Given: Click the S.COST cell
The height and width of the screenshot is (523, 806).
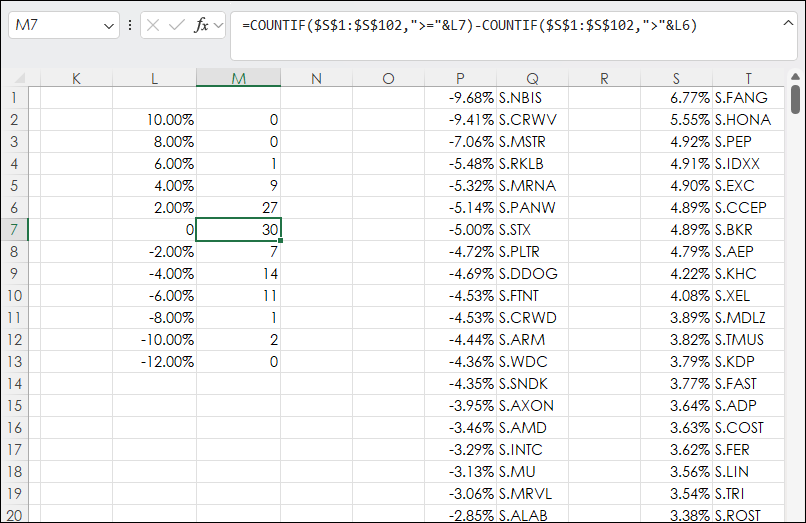Looking at the screenshot, I should point(748,427).
